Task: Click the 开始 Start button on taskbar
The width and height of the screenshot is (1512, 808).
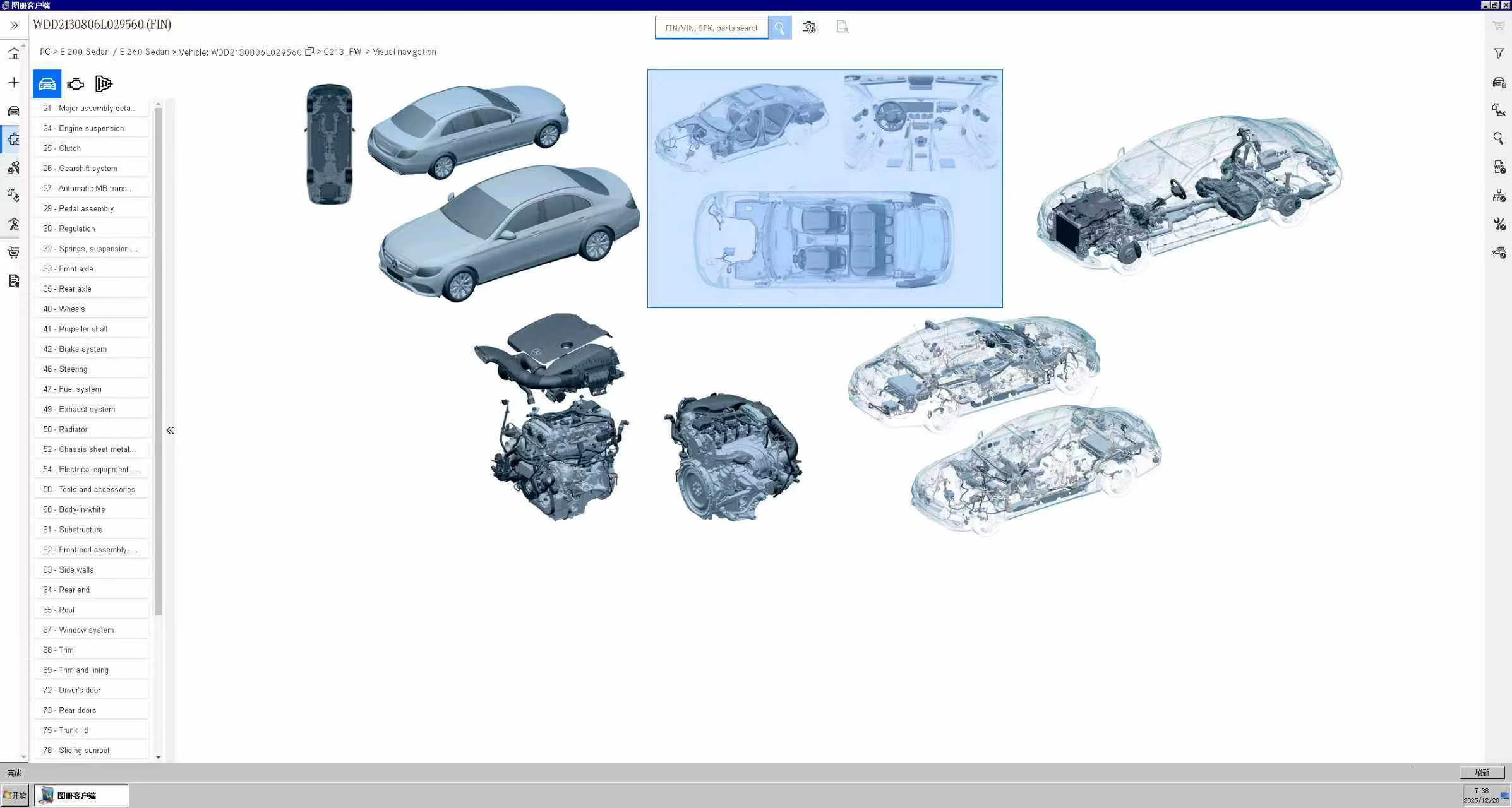Action: (15, 795)
